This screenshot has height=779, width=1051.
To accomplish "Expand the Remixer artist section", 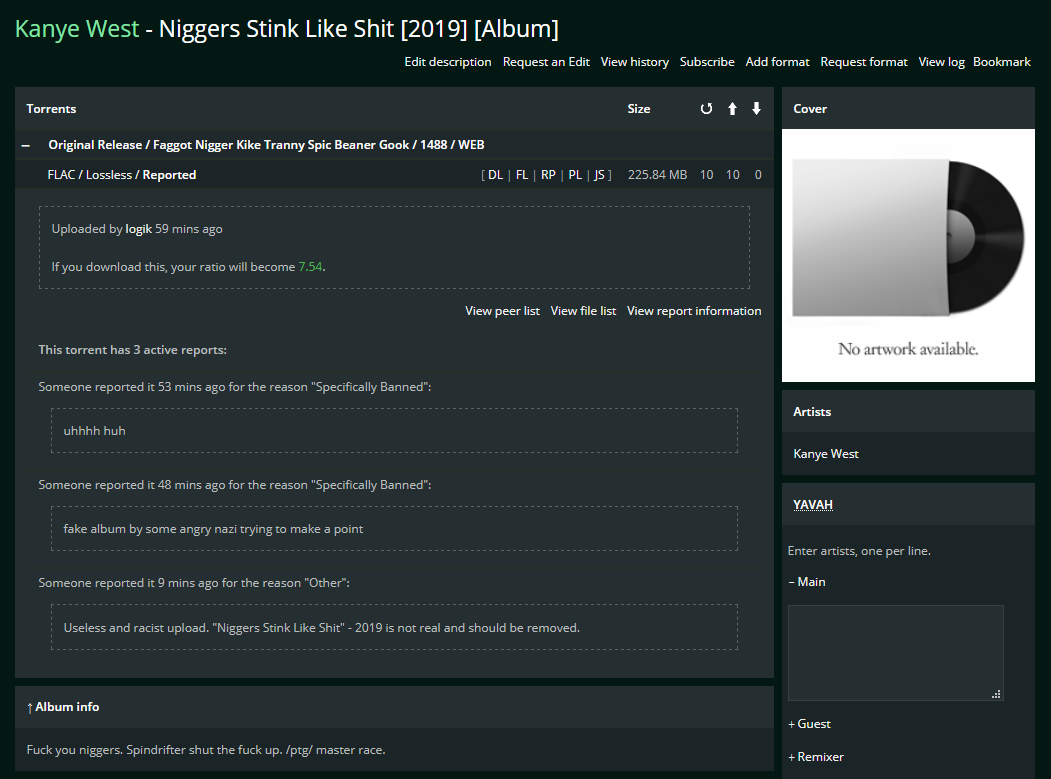I will click(816, 757).
